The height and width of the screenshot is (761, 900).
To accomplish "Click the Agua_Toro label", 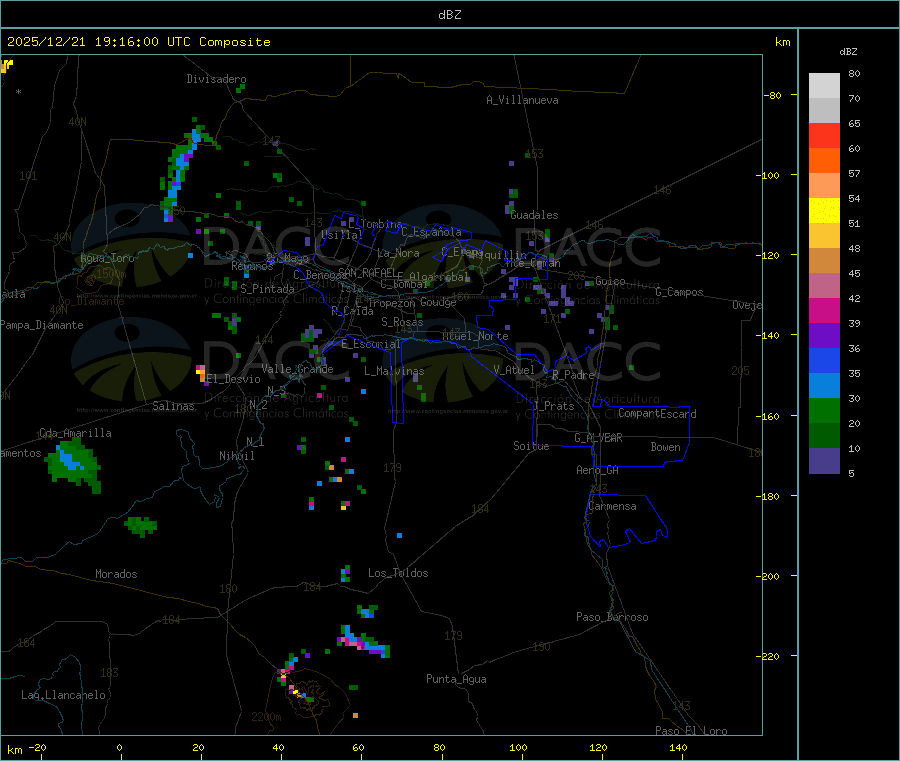I will pyautogui.click(x=107, y=258).
